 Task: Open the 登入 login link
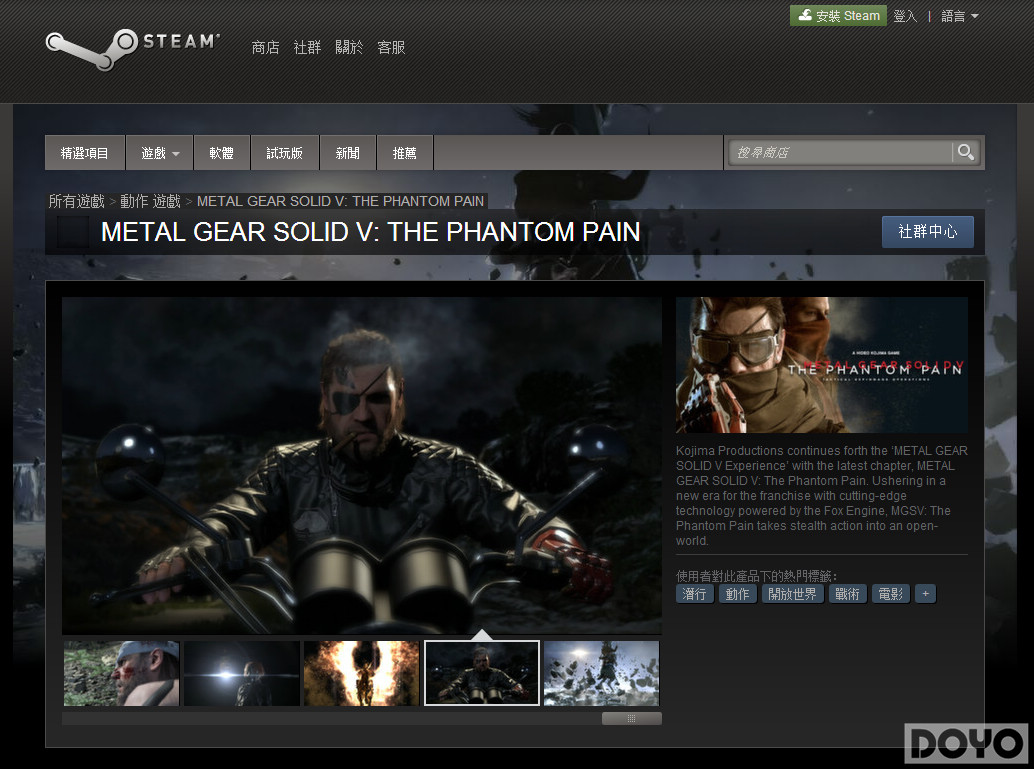905,16
